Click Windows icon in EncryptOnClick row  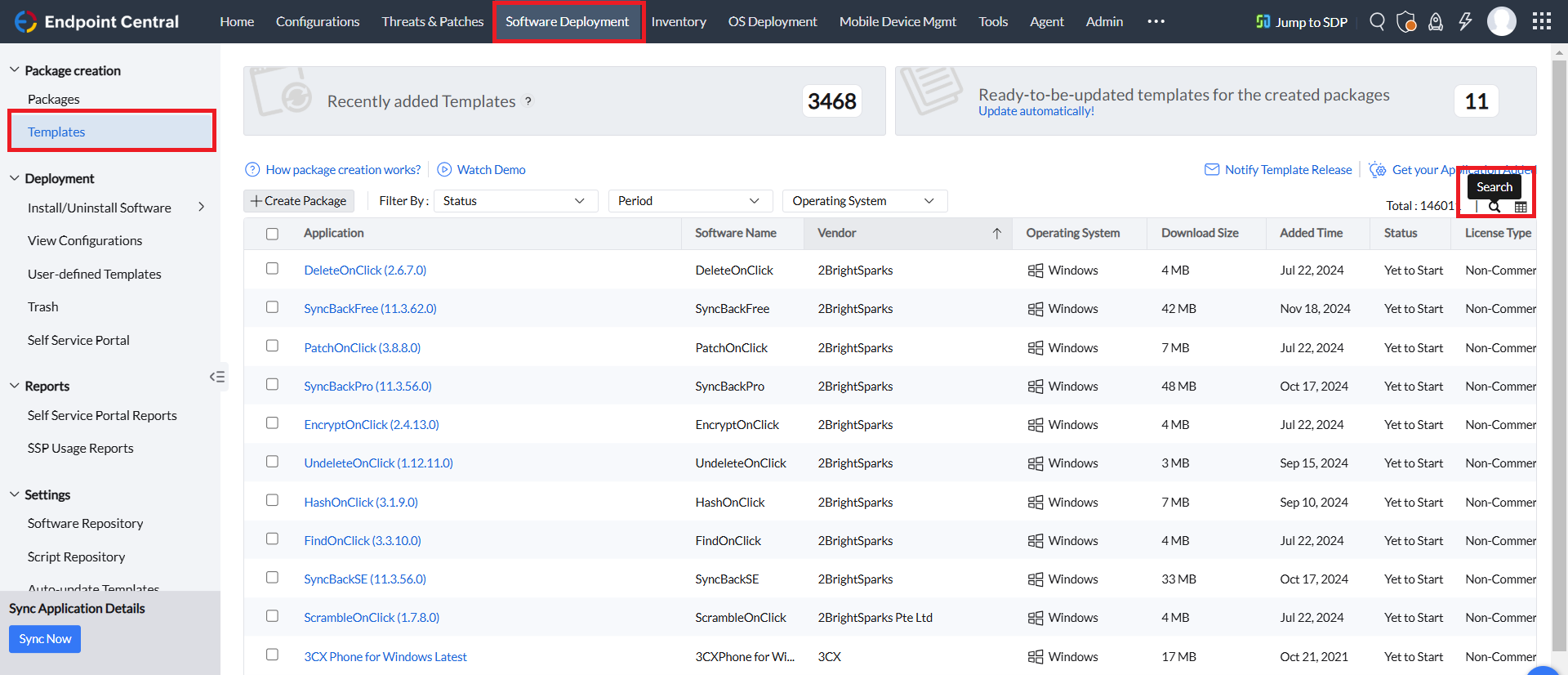[1036, 425]
